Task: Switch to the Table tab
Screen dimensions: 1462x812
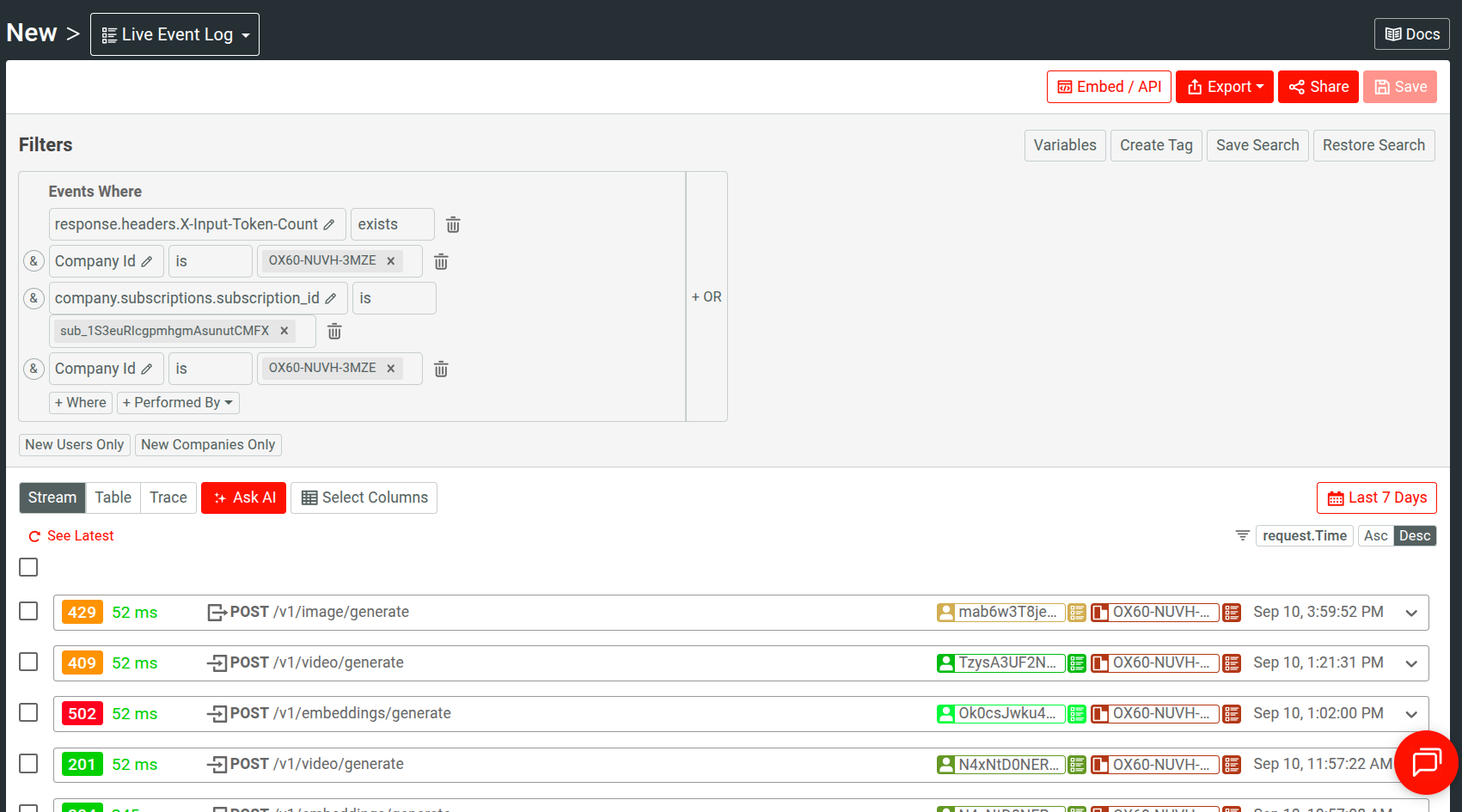Action: (113, 498)
